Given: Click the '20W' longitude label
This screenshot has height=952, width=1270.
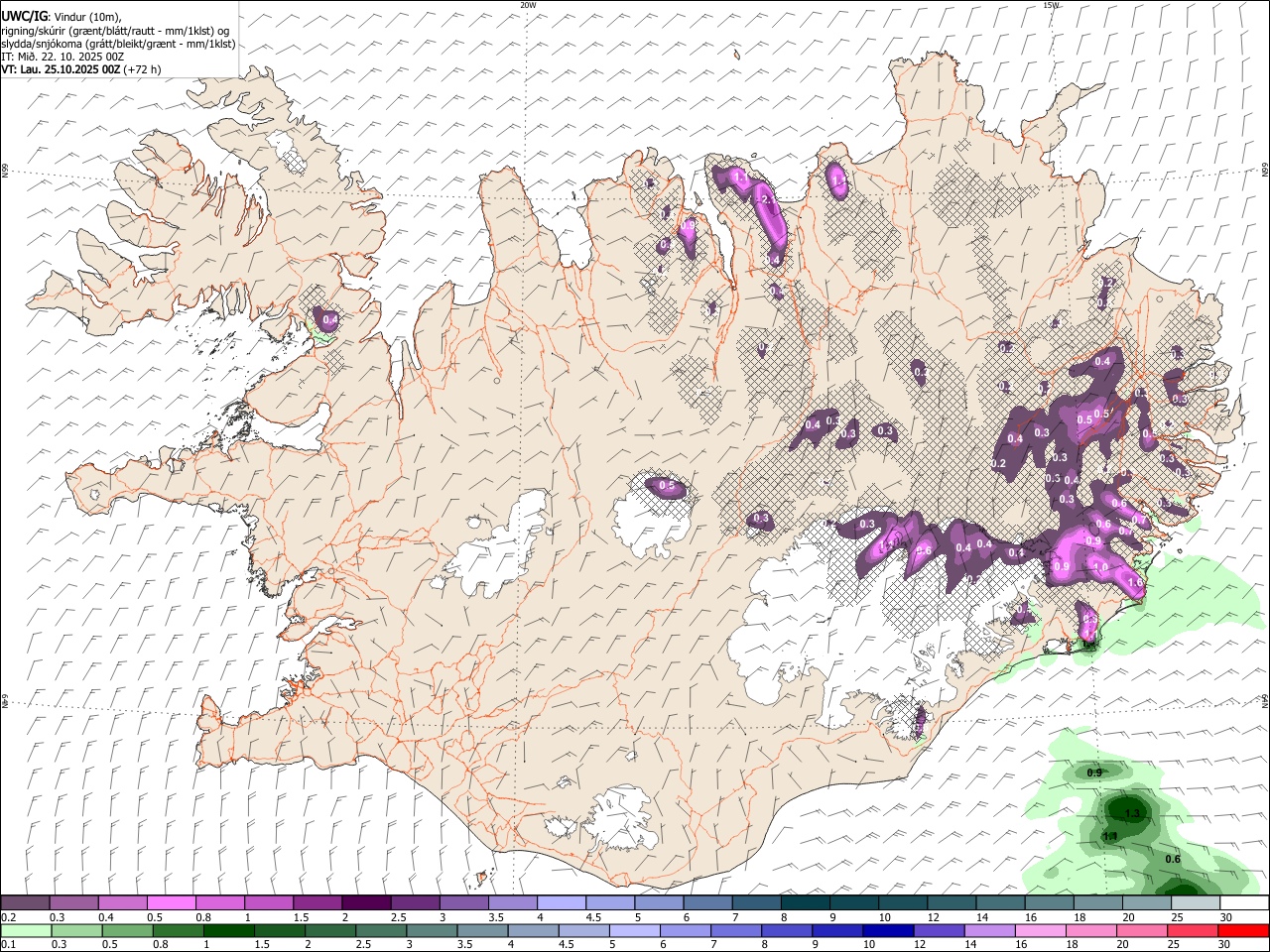Looking at the screenshot, I should 528,5.
